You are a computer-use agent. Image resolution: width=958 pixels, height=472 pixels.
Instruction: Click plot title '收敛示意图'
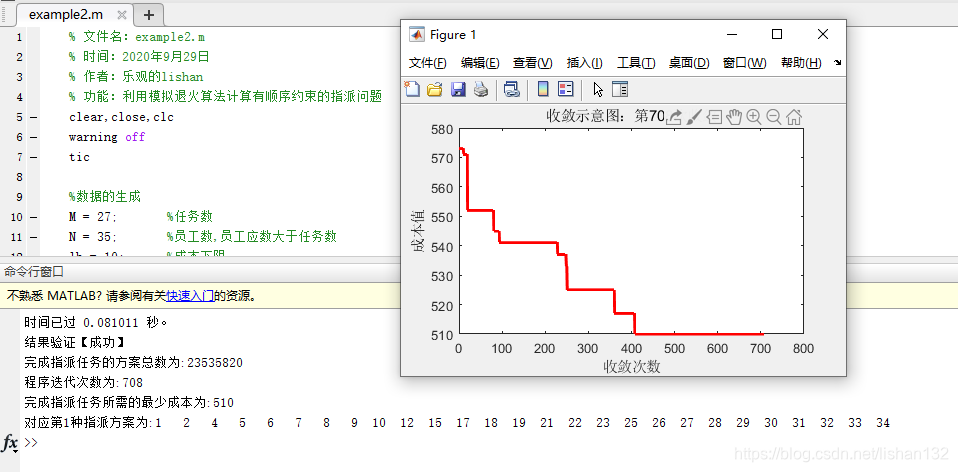(x=584, y=116)
